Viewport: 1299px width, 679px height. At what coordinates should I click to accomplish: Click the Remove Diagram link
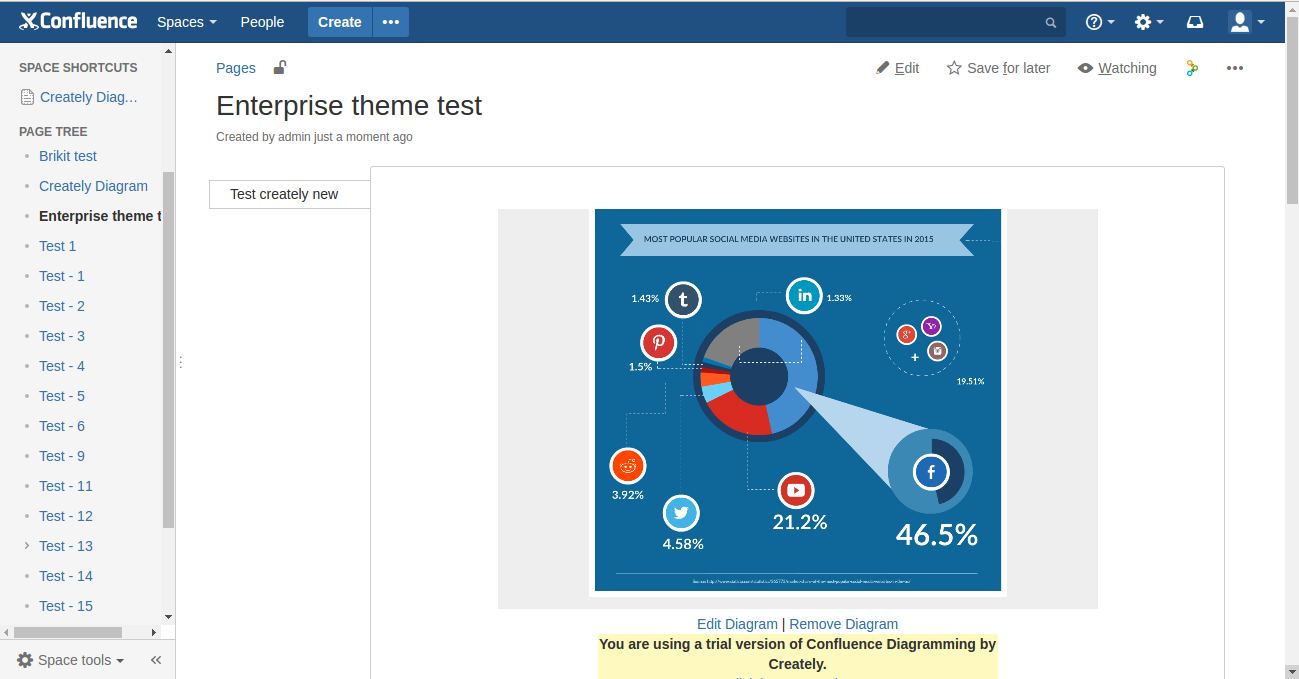click(x=844, y=624)
